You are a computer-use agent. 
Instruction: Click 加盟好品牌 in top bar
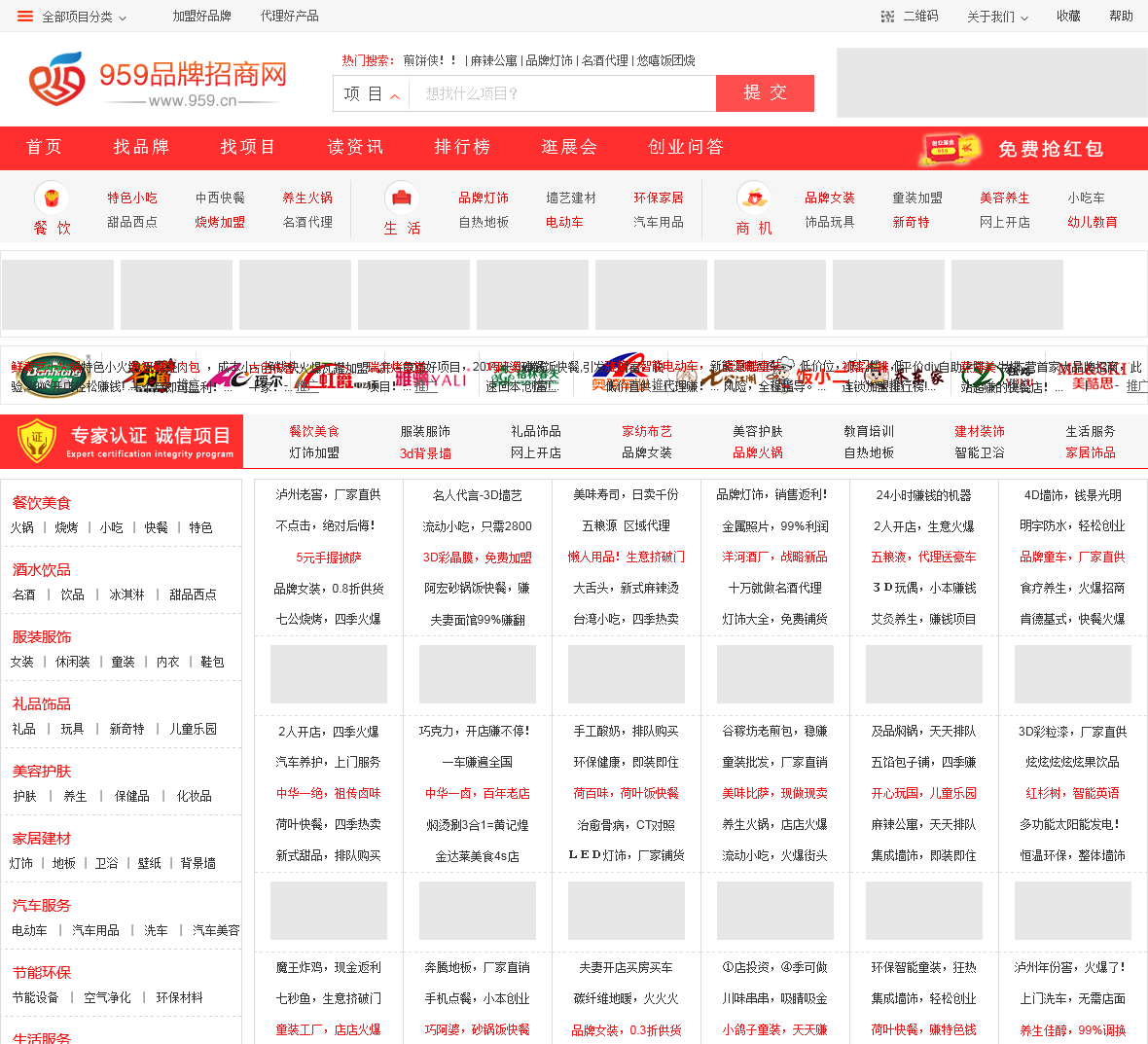[202, 17]
